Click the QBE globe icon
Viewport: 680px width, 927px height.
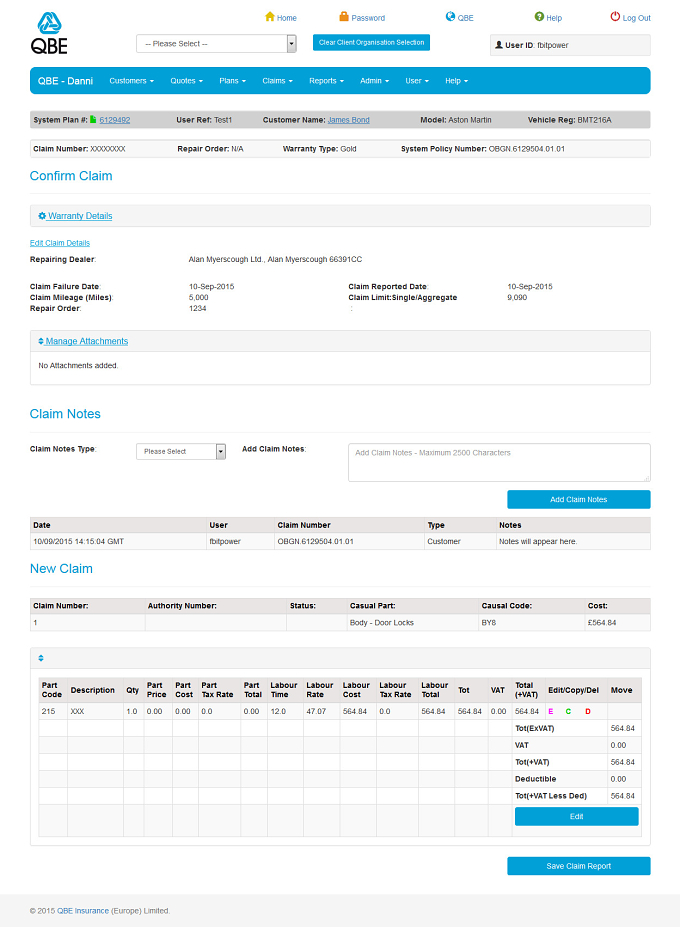point(450,17)
